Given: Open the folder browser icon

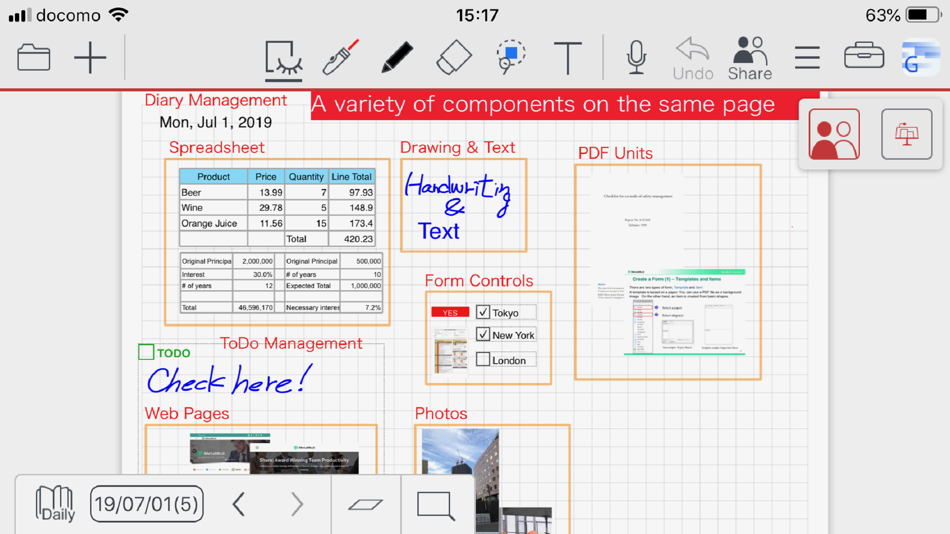Looking at the screenshot, I should tap(33, 58).
